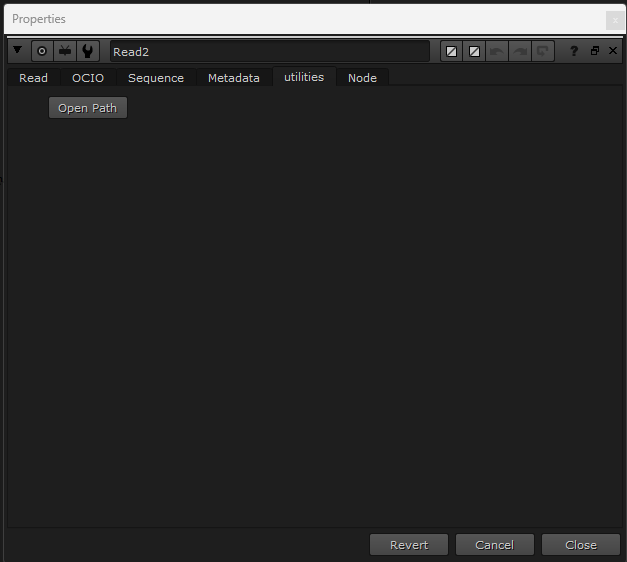Click the Revert button at bottom

click(x=409, y=545)
